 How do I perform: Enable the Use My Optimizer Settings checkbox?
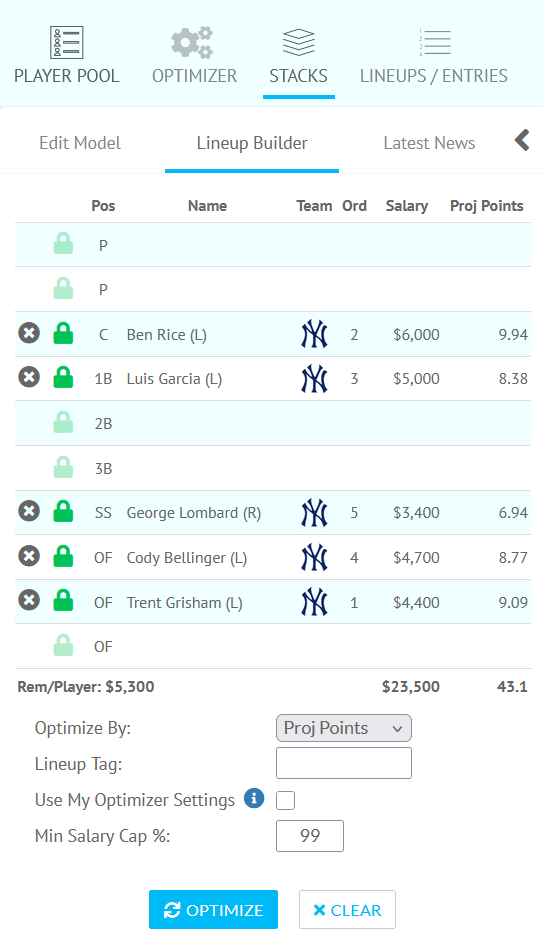pos(285,800)
